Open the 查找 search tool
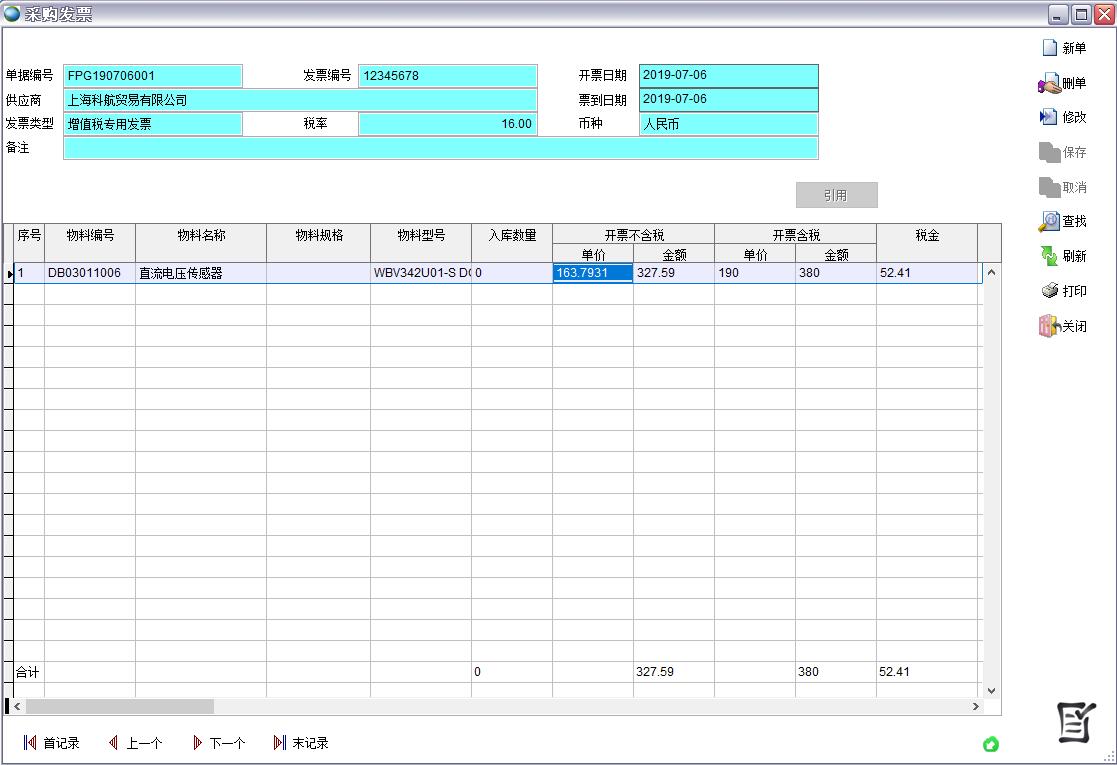The width and height of the screenshot is (1117, 765). 1050,221
